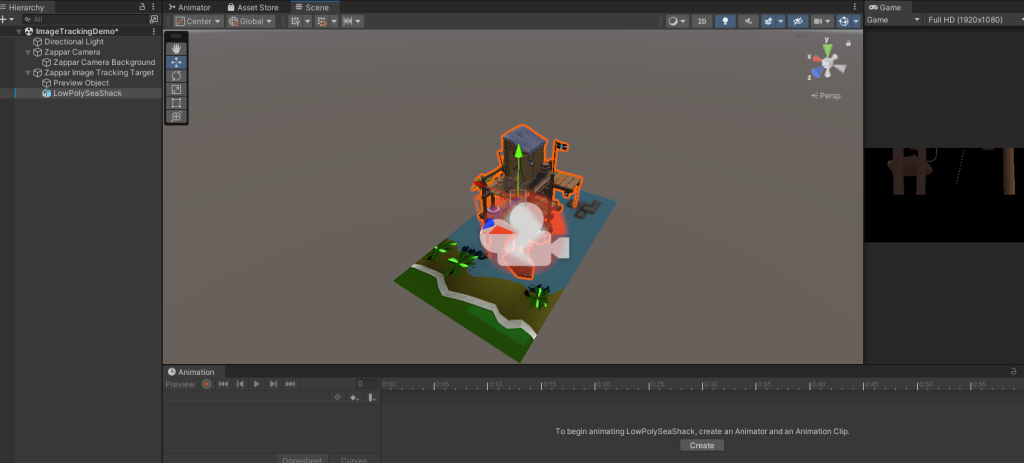Toggle scene lighting bulb button

coord(724,21)
